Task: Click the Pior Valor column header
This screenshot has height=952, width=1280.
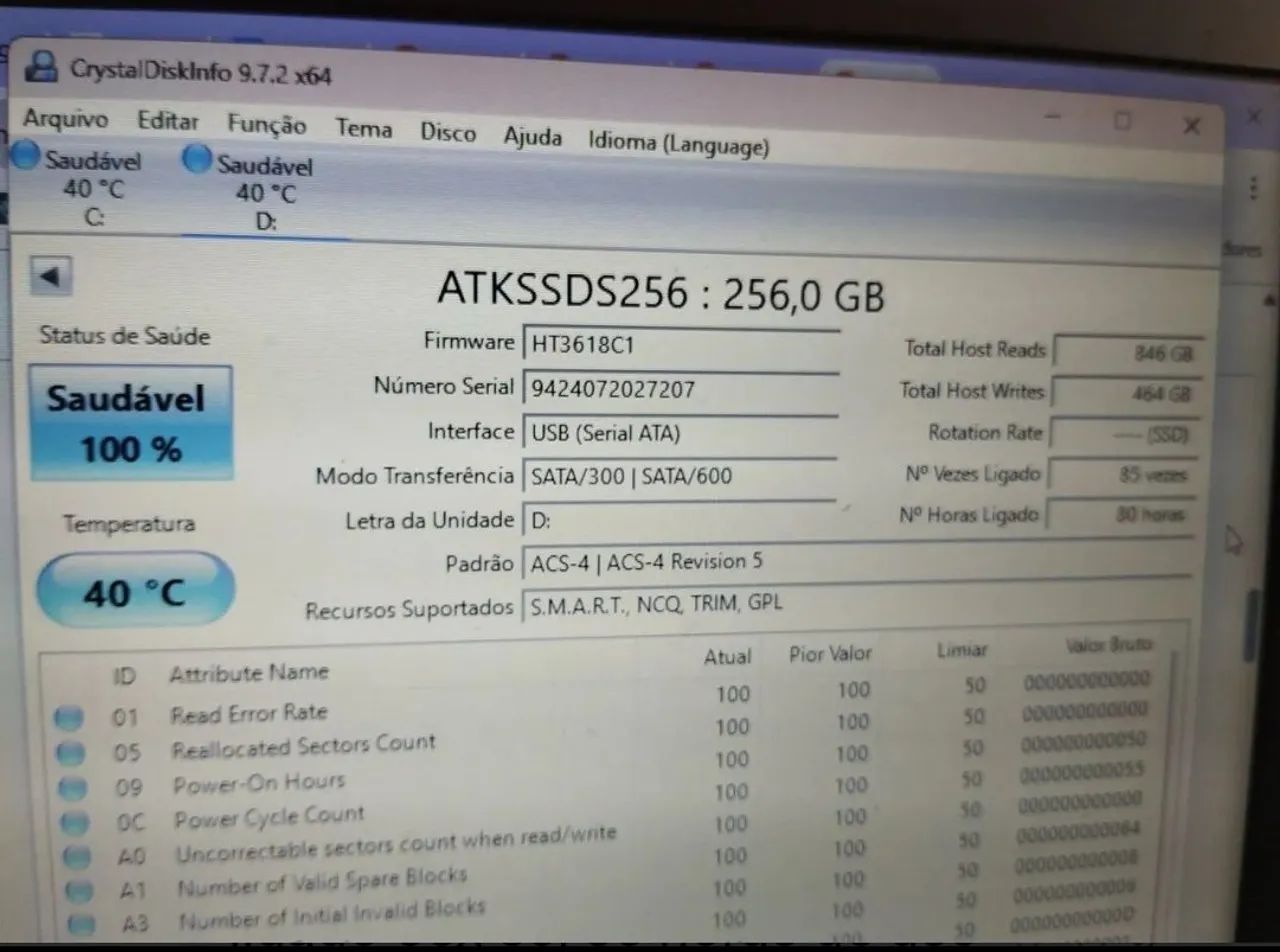Action: pos(830,654)
